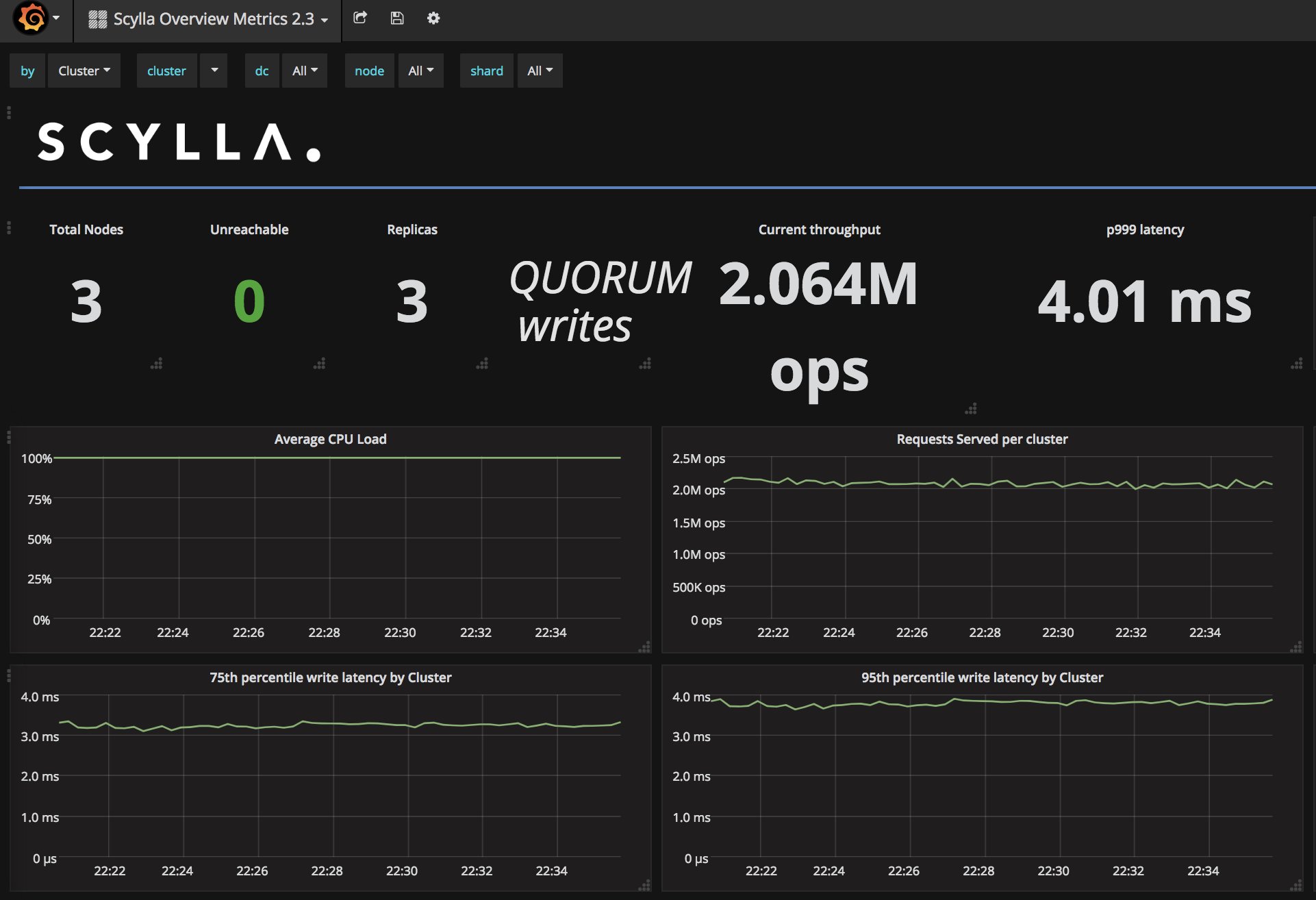Screen dimensions: 1316x900
Task: Click Requests Served per cluster panel title
Action: [x=982, y=439]
